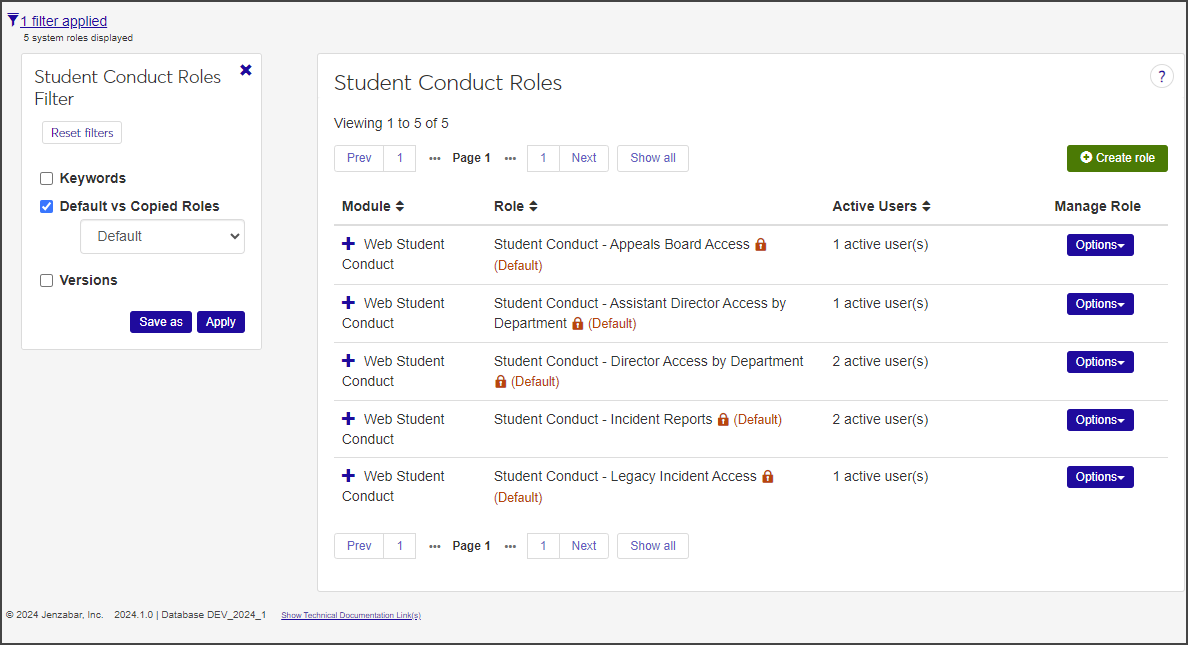The width and height of the screenshot is (1188, 645).
Task: Click lock icon beside Director Access by Department
Action: pyautogui.click(x=501, y=382)
